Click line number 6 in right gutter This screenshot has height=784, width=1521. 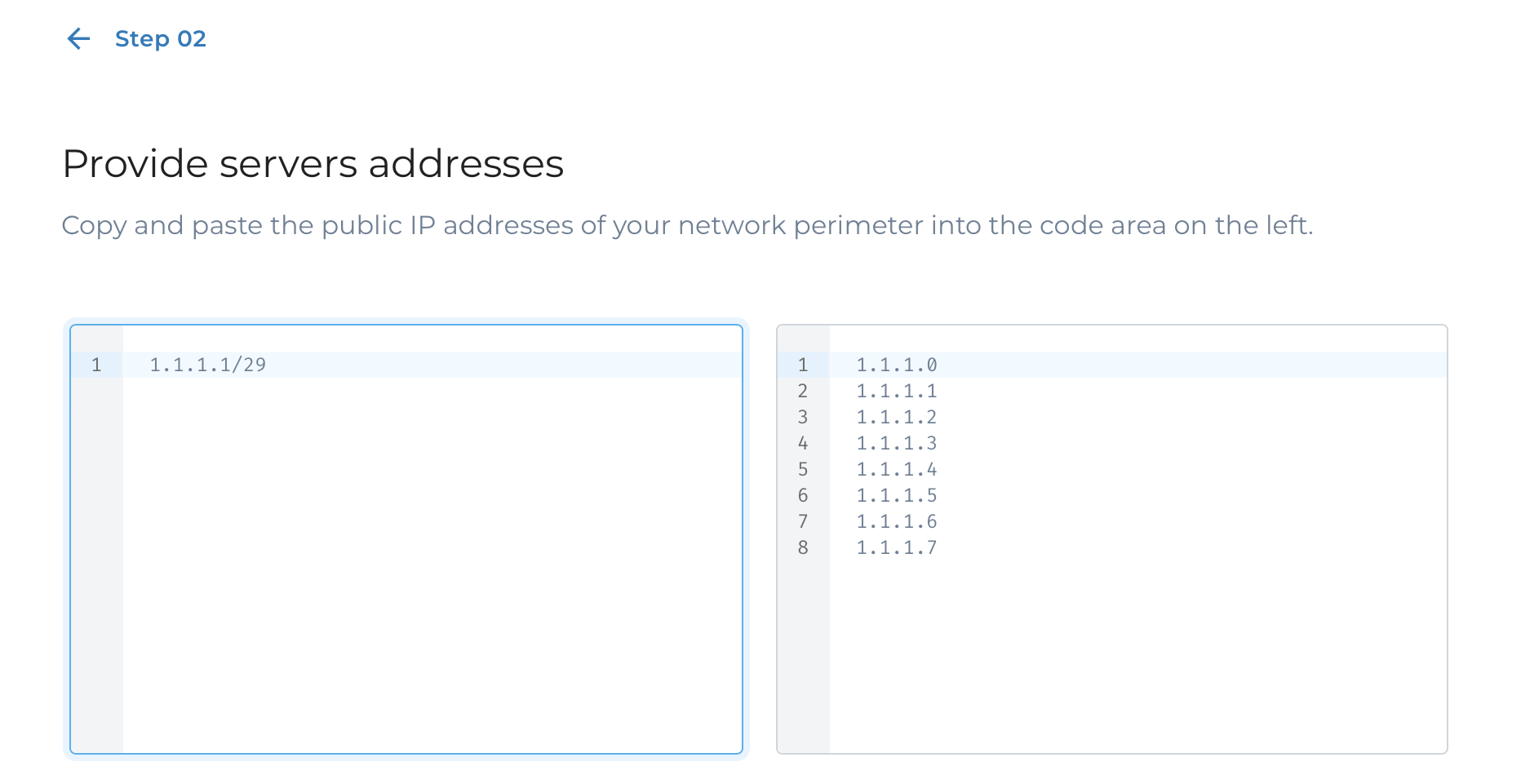click(x=803, y=495)
